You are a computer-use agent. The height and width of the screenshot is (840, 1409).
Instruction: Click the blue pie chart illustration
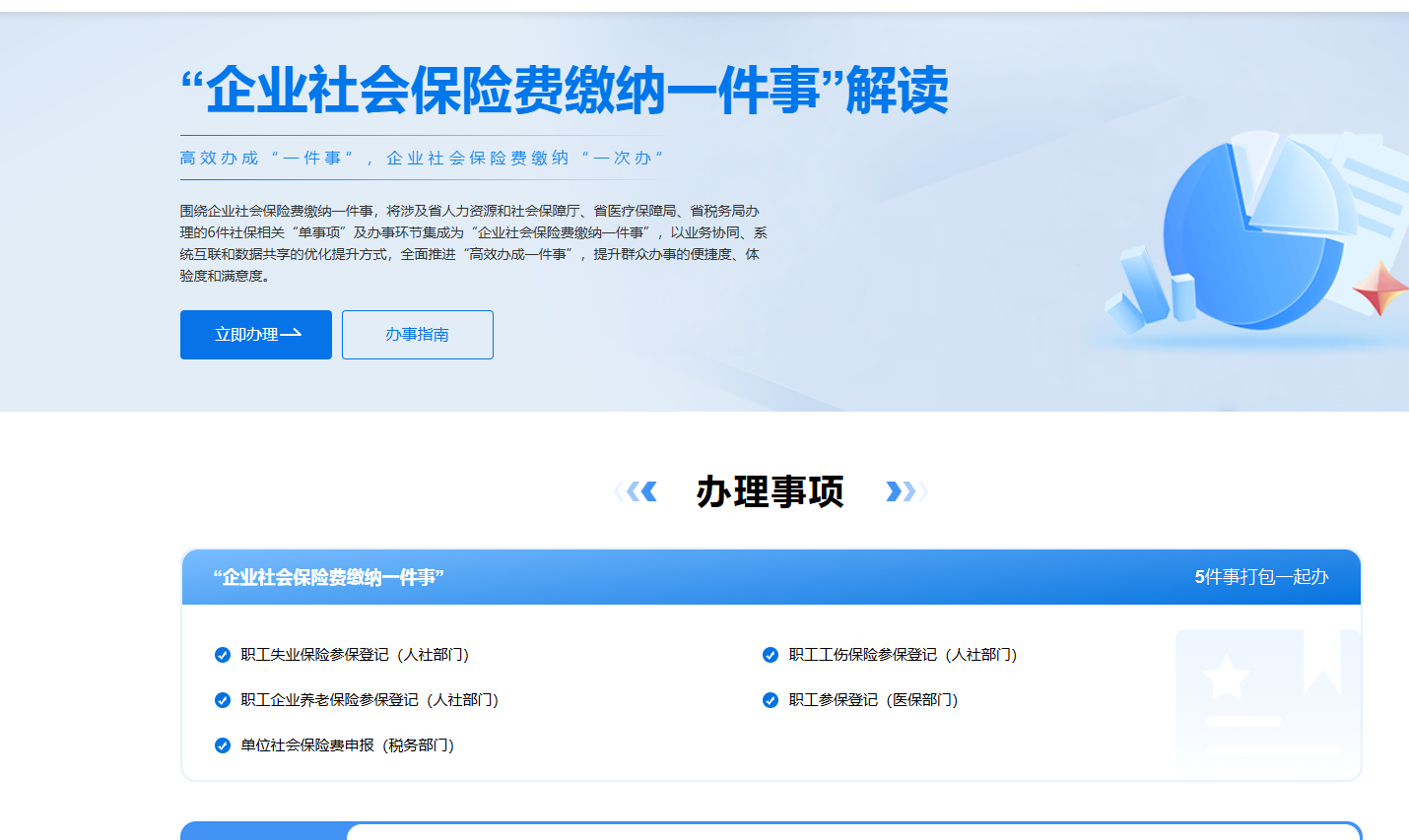1251,231
